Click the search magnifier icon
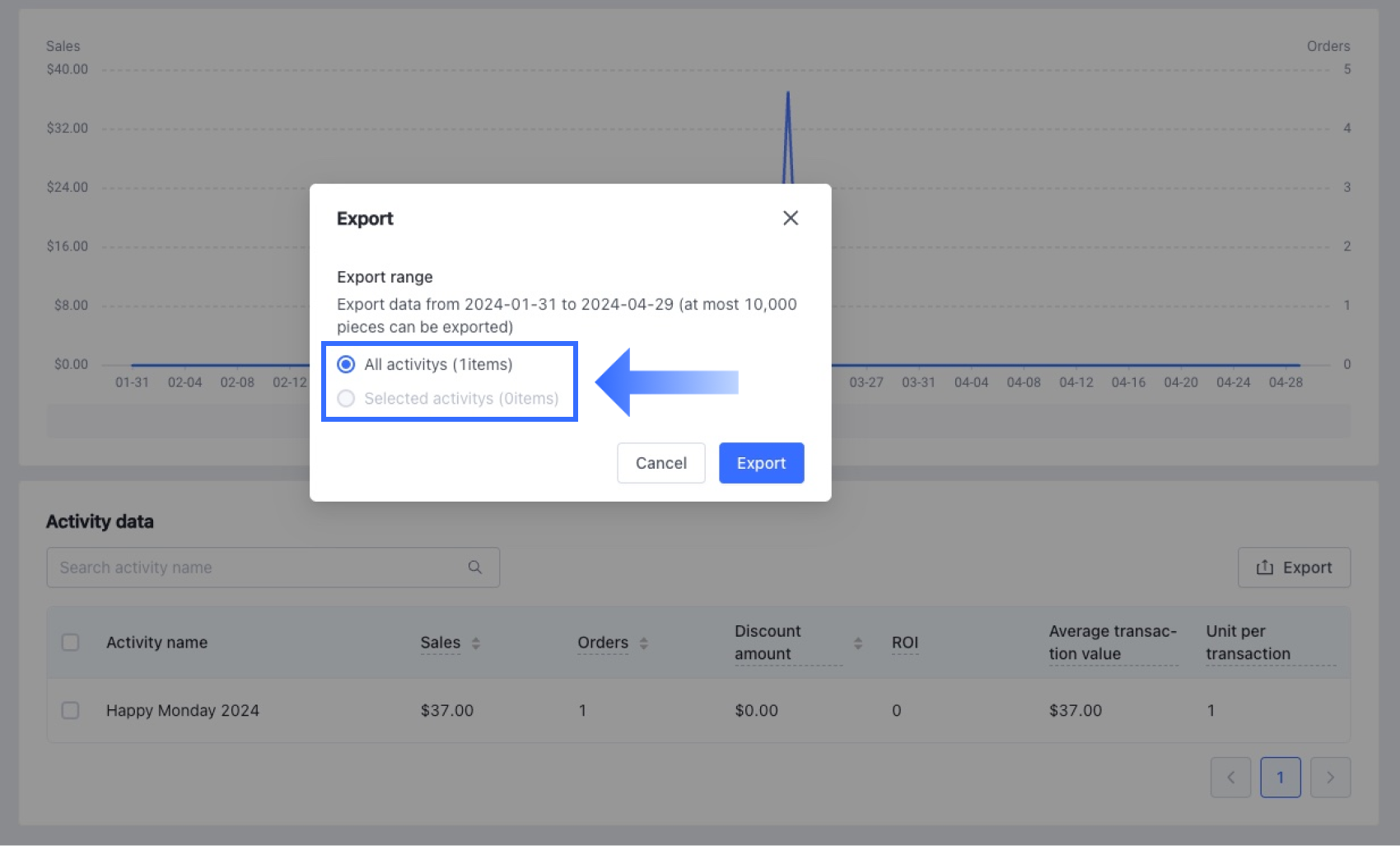1400x846 pixels. (475, 568)
